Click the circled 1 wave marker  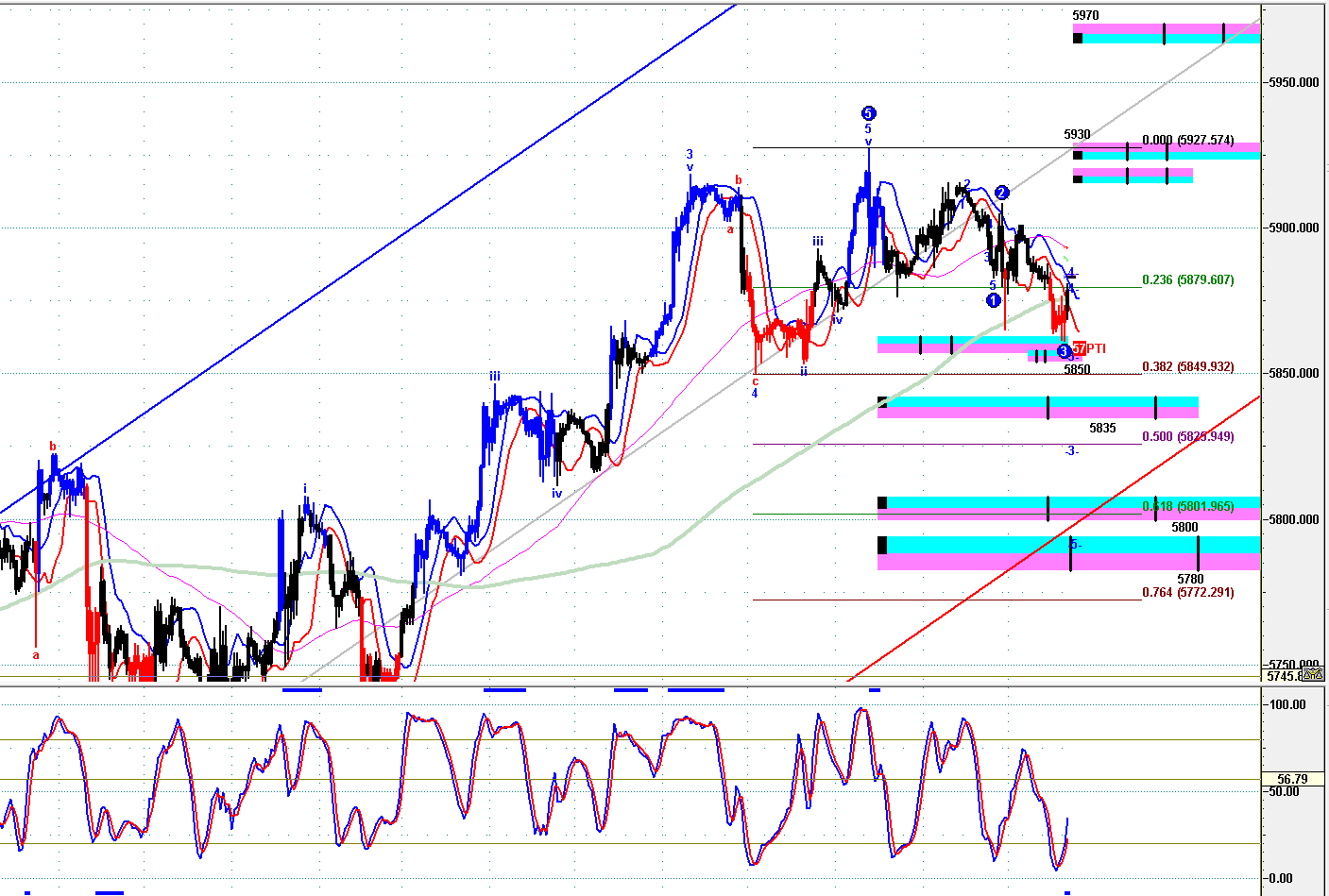[x=993, y=300]
